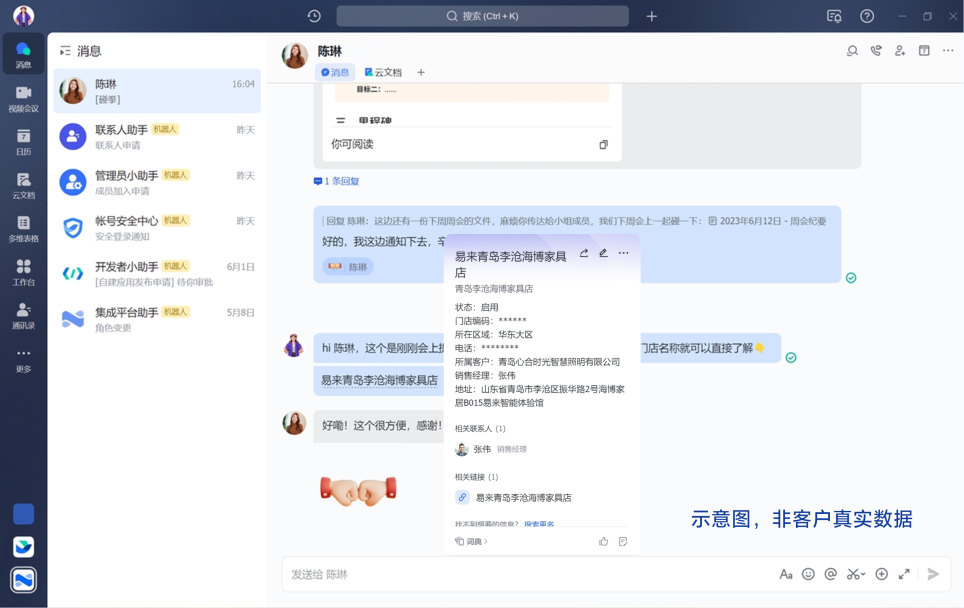Edit the store card with pencil icon

[604, 253]
